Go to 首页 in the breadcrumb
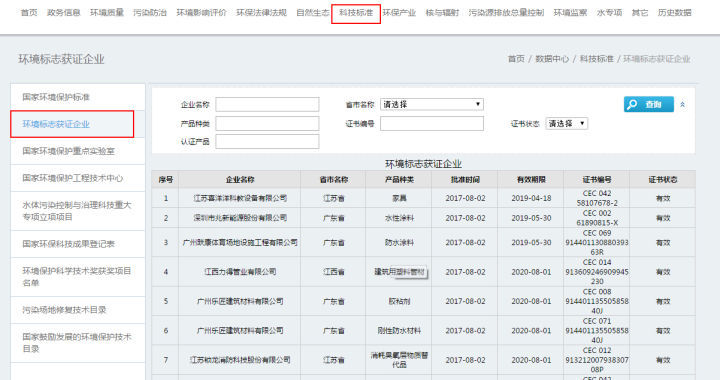Image resolution: width=720 pixels, height=380 pixels. pos(516,59)
